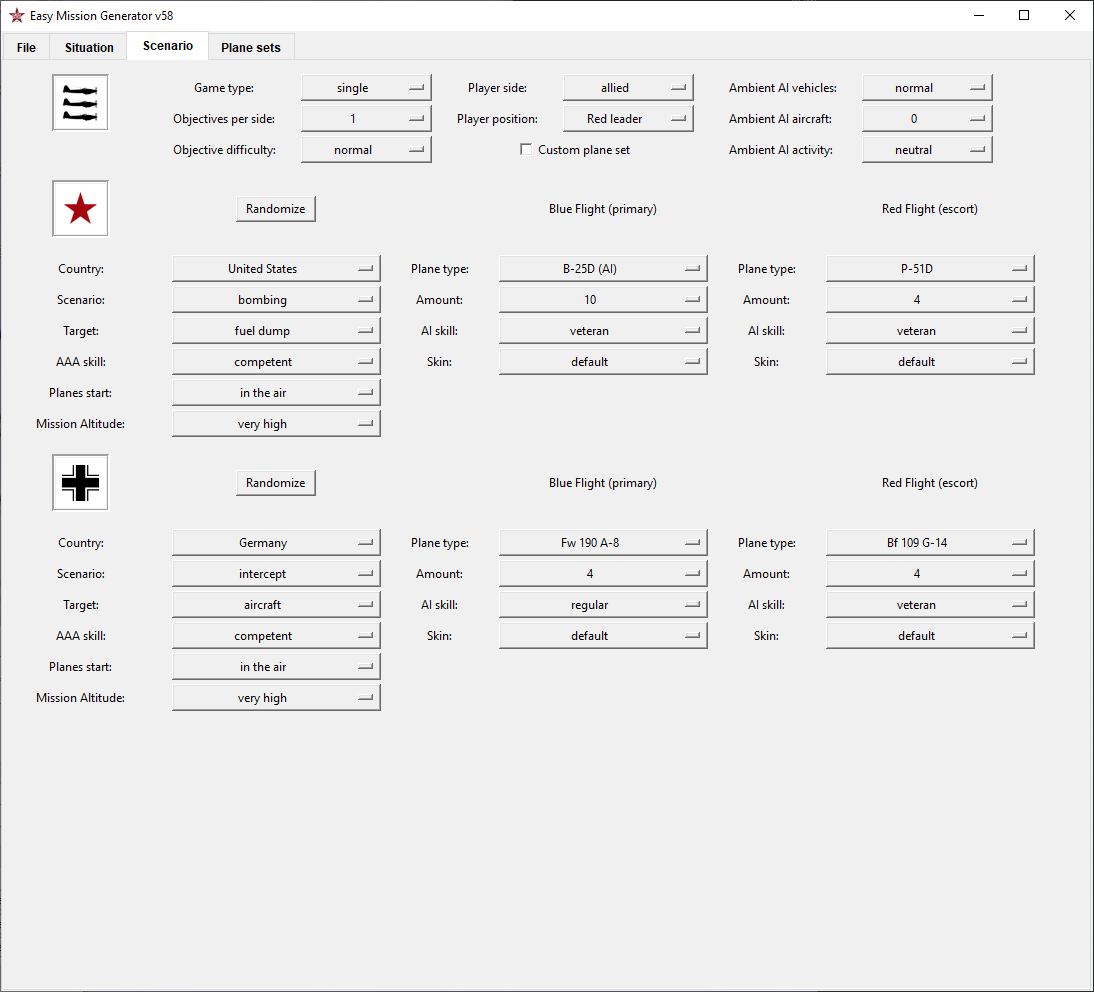The image size is (1094, 992).
Task: Change Allied Blue Flight amount of 10
Action: pyautogui.click(x=603, y=299)
